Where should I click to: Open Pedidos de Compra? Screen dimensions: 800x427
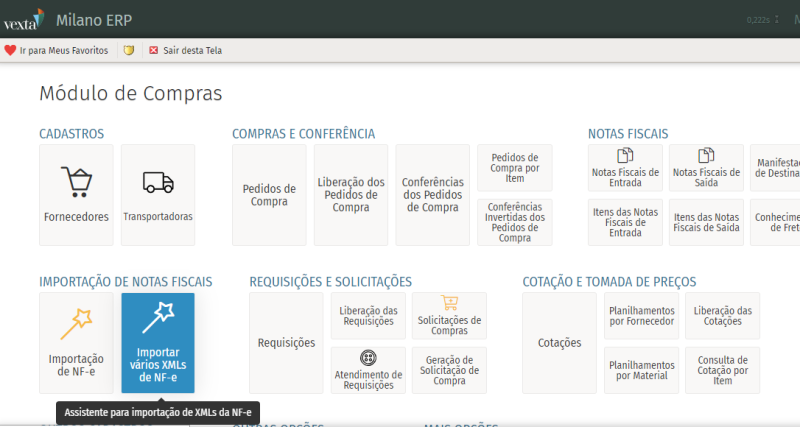[269, 195]
